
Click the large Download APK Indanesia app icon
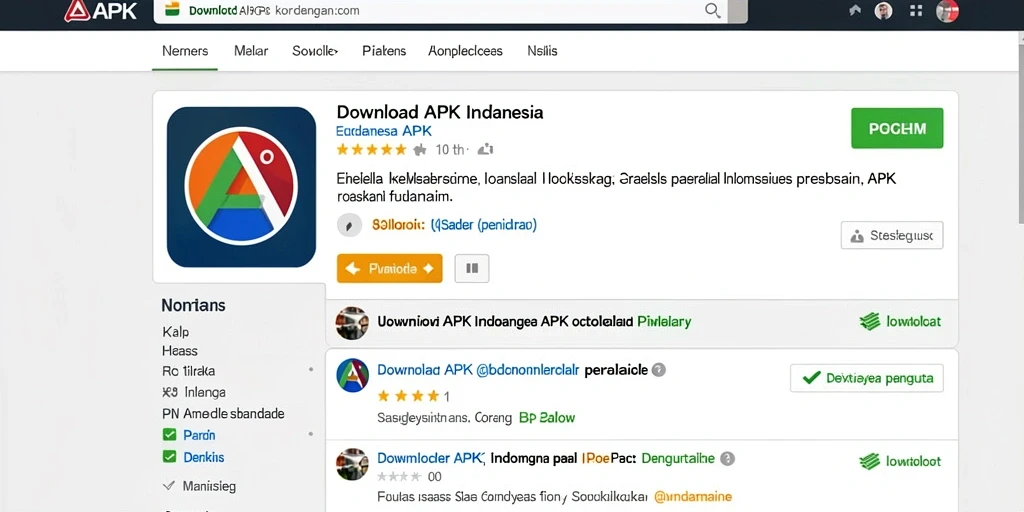point(241,187)
